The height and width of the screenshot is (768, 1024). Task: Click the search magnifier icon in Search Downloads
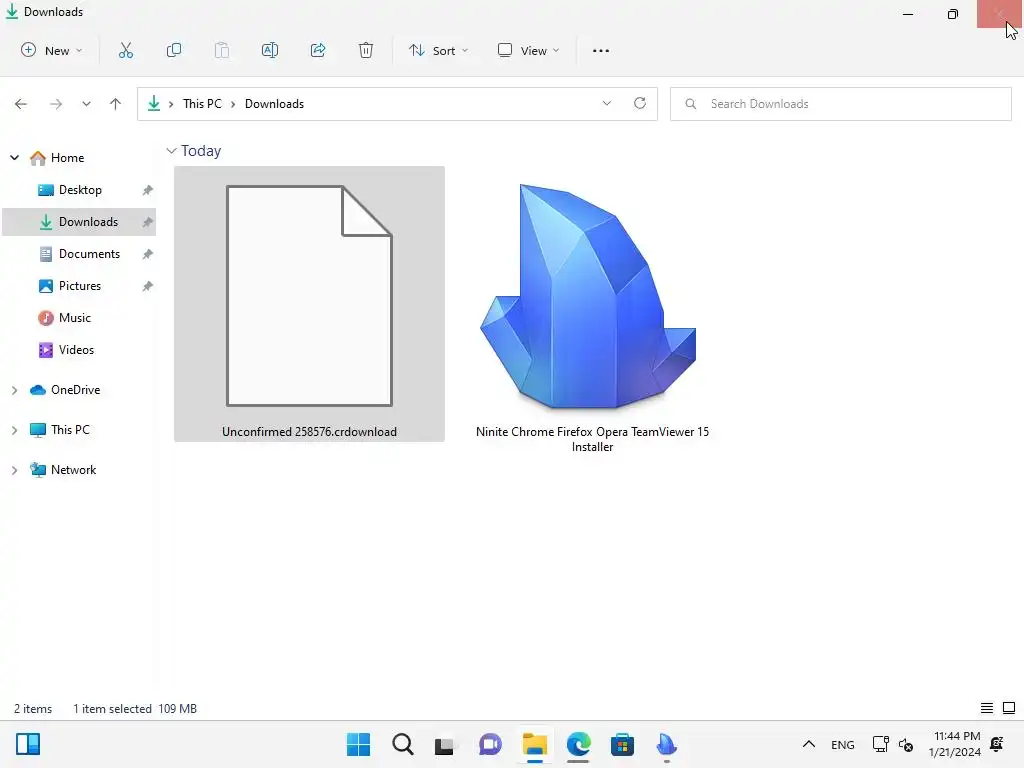pyautogui.click(x=690, y=104)
